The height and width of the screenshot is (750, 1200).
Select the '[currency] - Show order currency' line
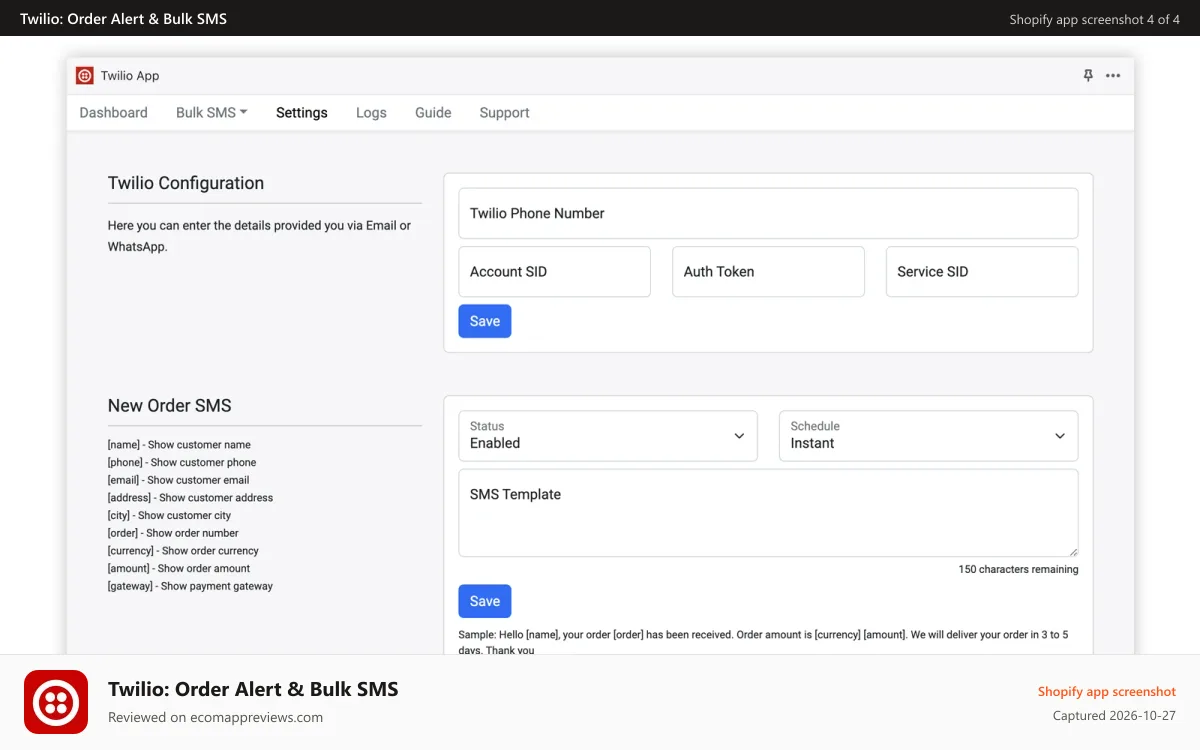(x=183, y=551)
